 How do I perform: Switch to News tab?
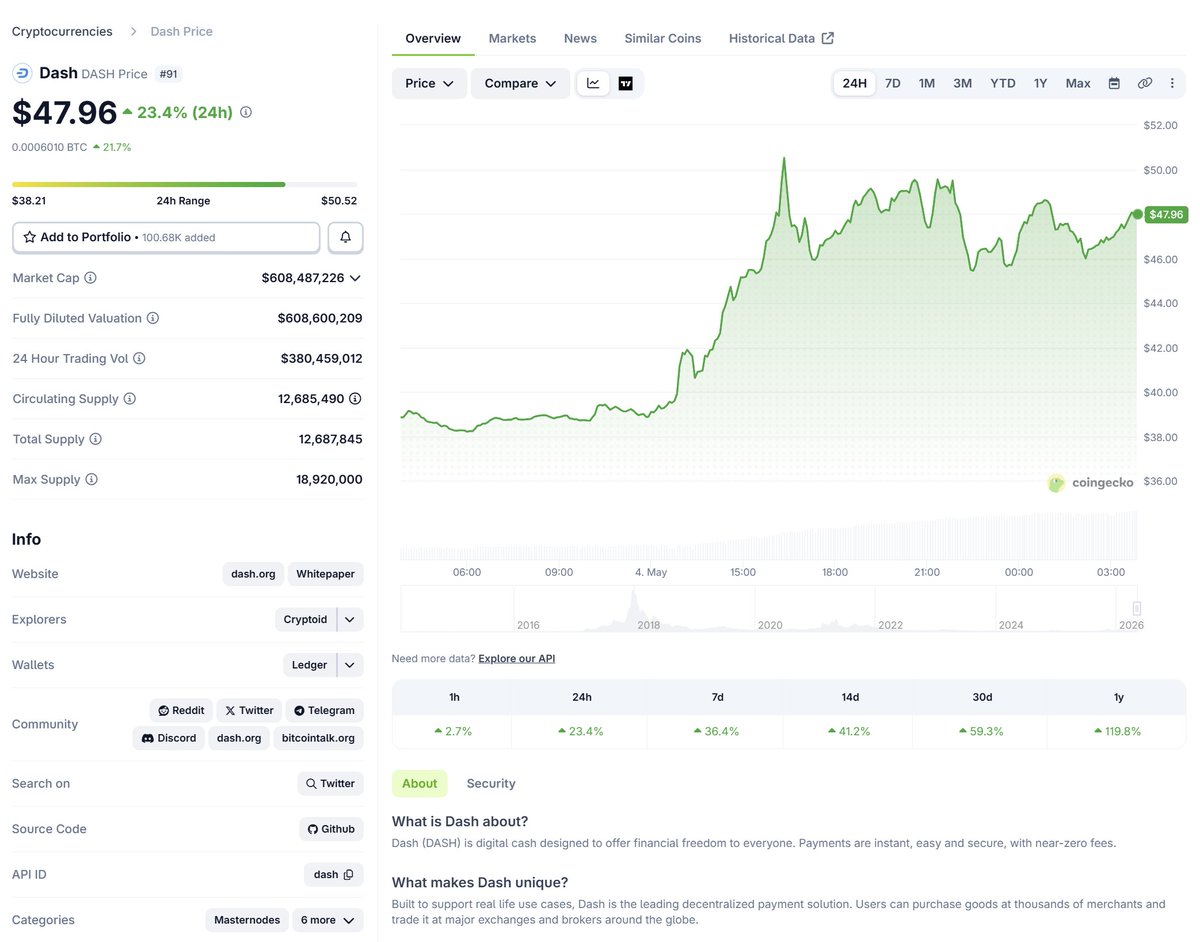[580, 38]
